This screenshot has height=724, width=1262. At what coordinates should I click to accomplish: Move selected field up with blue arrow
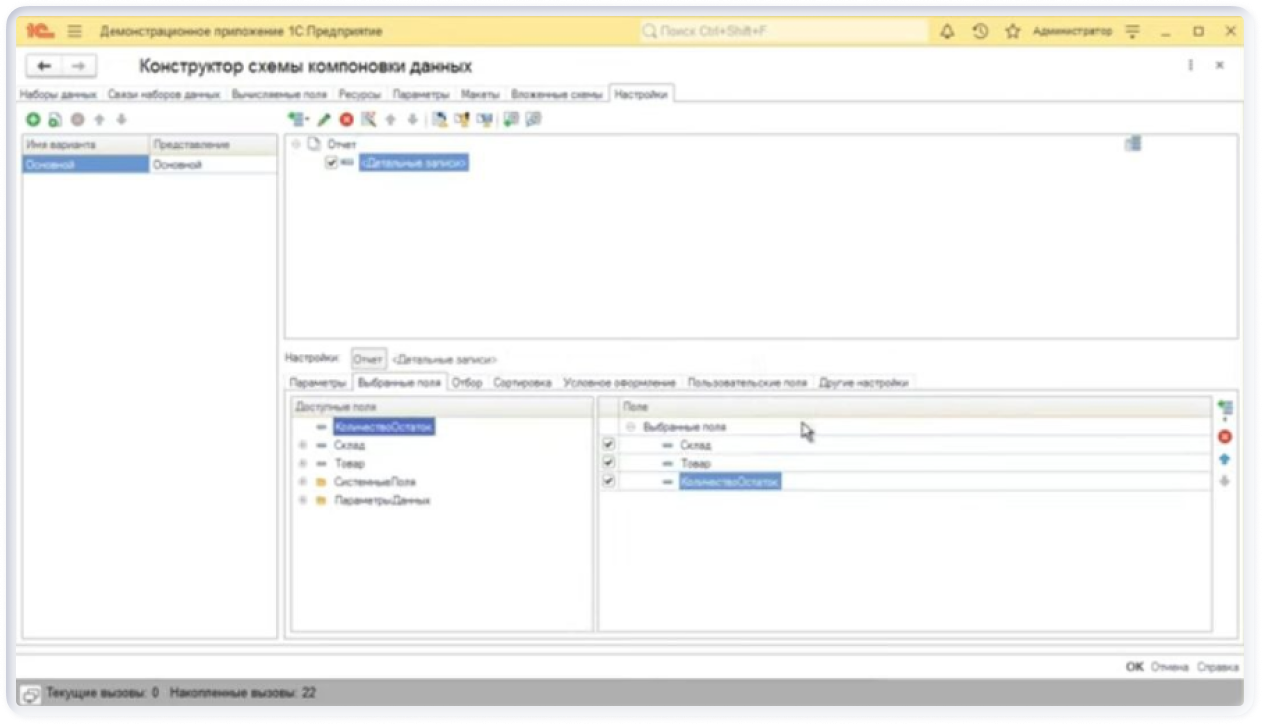point(1224,460)
